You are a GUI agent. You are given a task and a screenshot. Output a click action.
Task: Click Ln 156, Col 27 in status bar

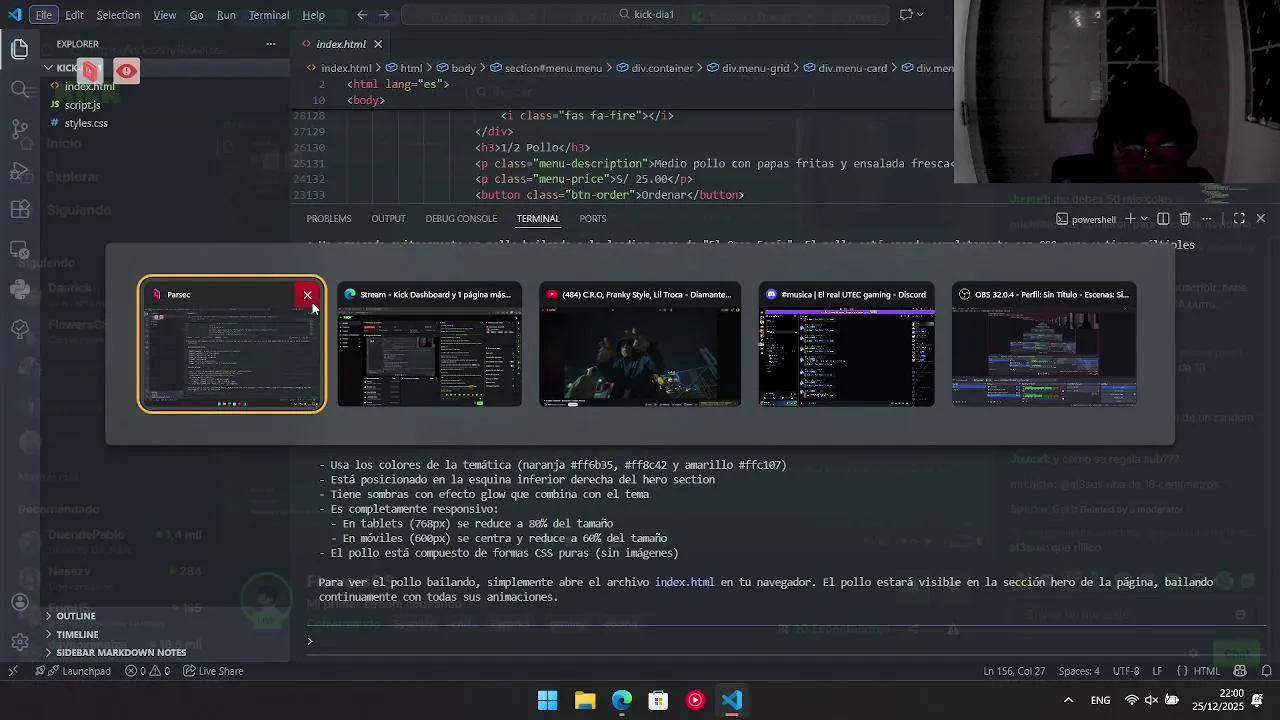pos(1014,671)
